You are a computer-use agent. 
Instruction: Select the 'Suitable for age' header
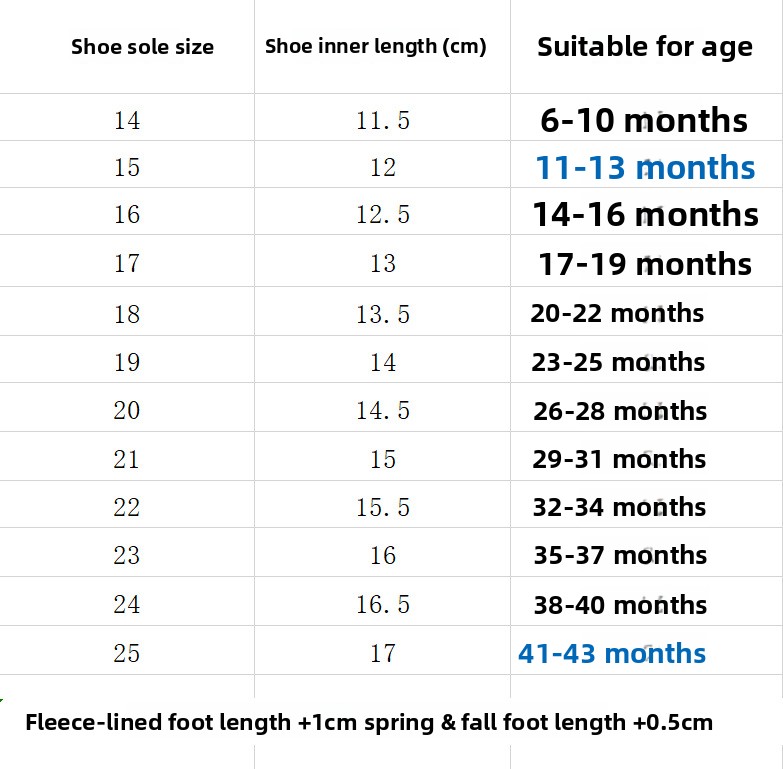(645, 47)
